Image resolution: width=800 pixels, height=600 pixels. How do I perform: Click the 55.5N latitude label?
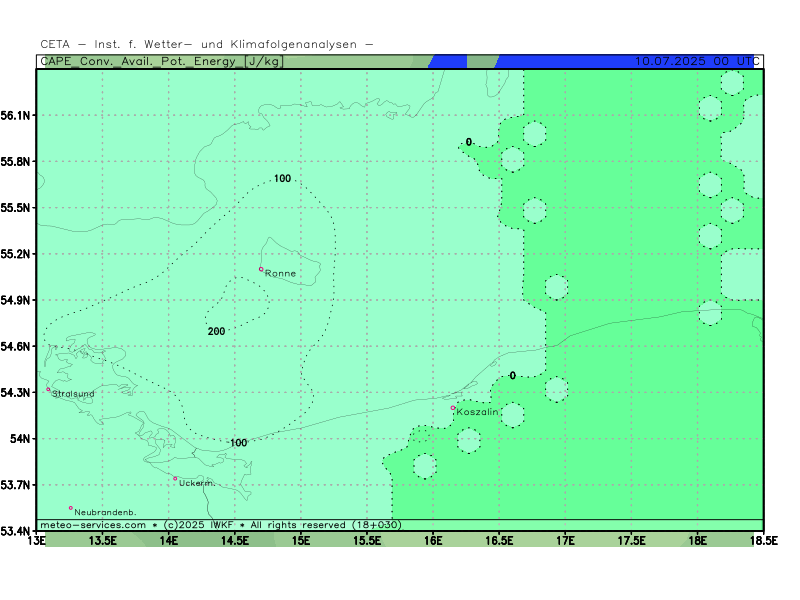pos(15,208)
